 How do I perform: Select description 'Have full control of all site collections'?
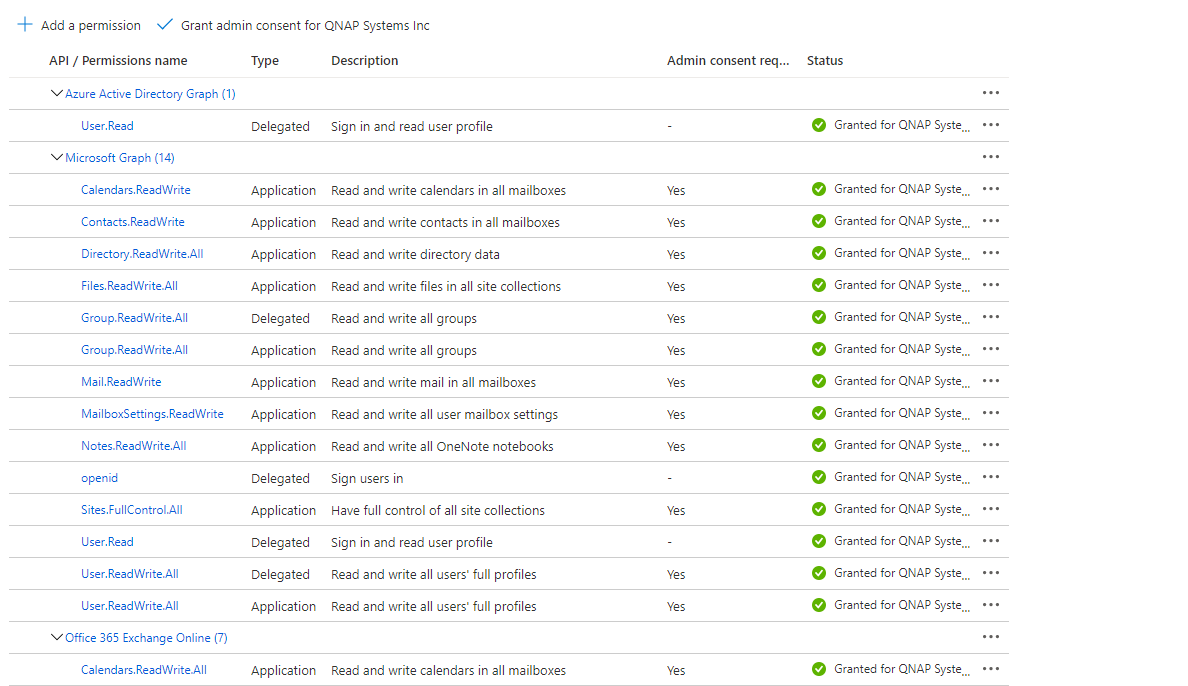[438, 511]
